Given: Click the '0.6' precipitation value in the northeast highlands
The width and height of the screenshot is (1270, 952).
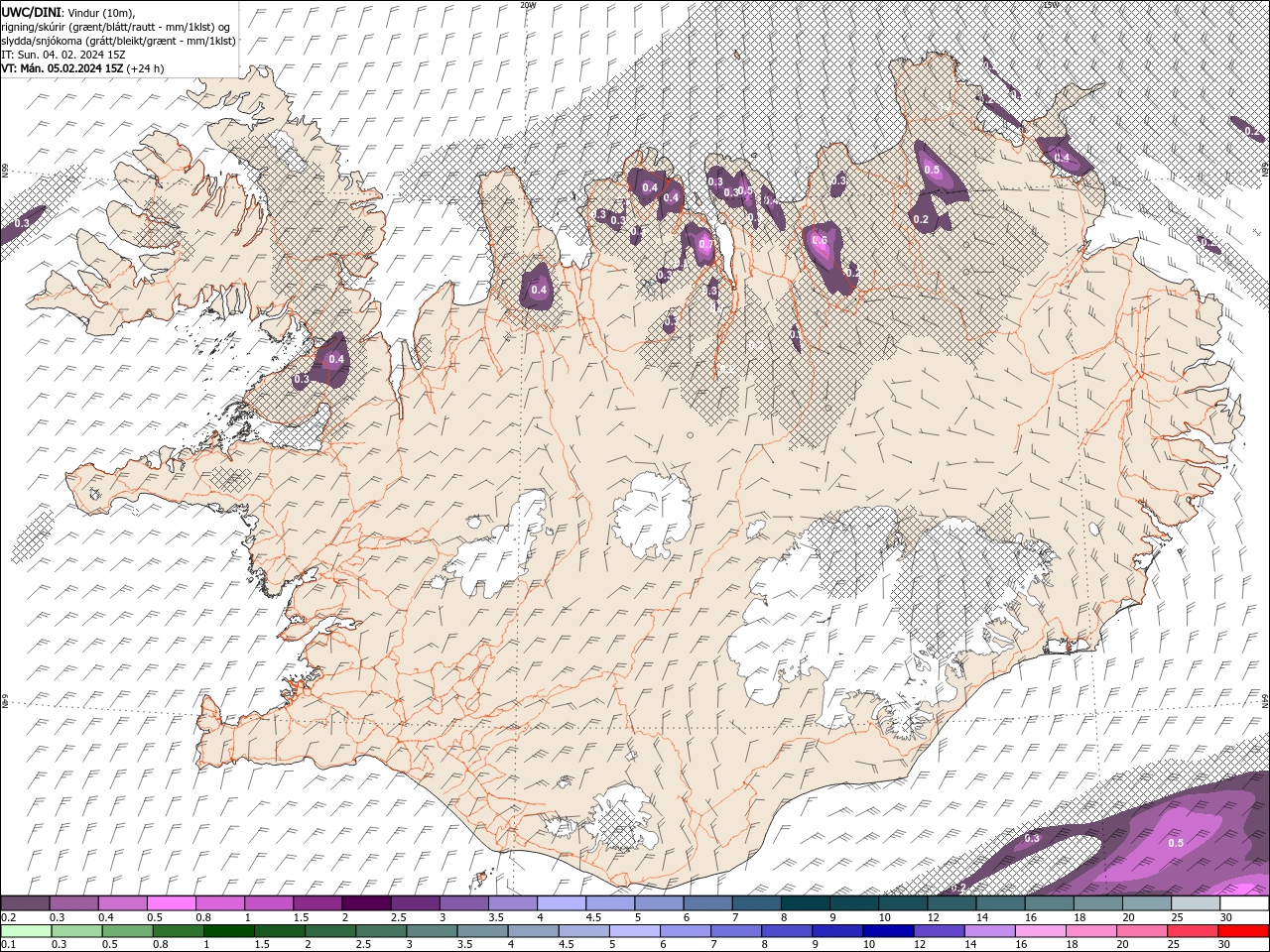Looking at the screenshot, I should (820, 240).
